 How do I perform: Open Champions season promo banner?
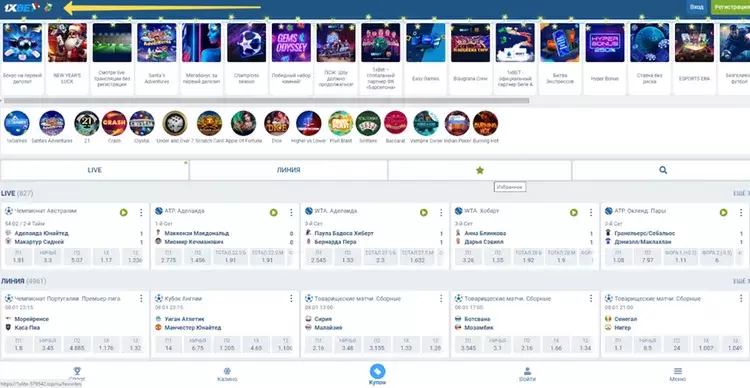tap(246, 58)
